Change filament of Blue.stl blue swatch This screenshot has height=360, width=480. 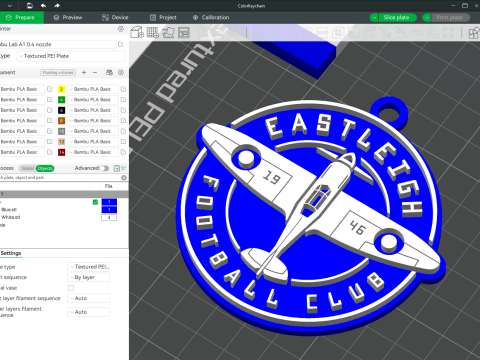(109, 210)
